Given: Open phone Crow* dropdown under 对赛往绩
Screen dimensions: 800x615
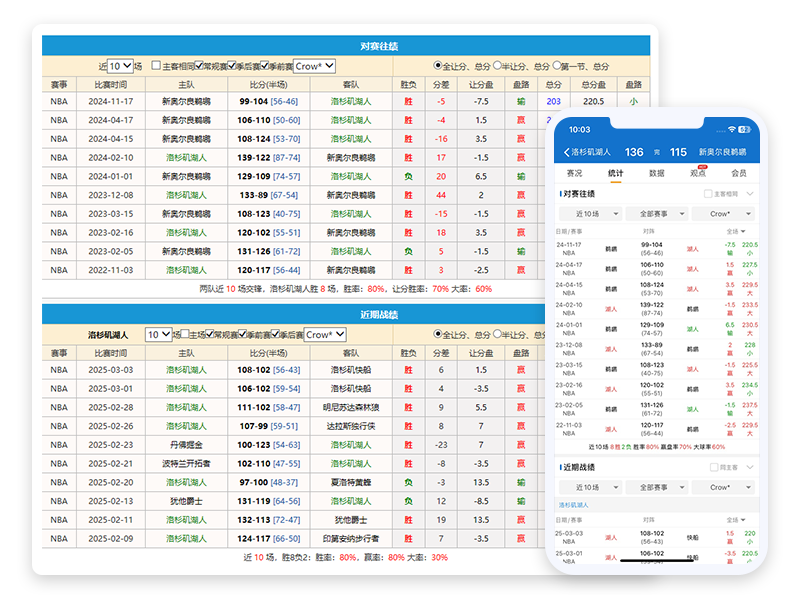Looking at the screenshot, I should [x=723, y=214].
